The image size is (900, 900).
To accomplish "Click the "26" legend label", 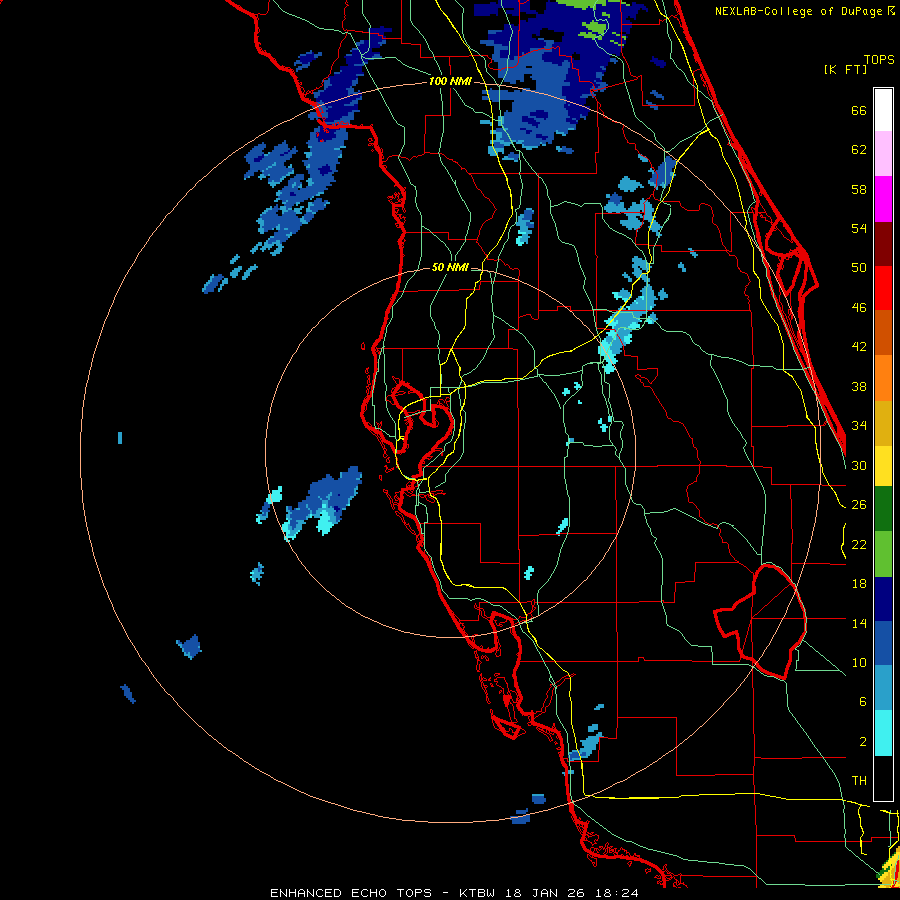I will pyautogui.click(x=859, y=505).
